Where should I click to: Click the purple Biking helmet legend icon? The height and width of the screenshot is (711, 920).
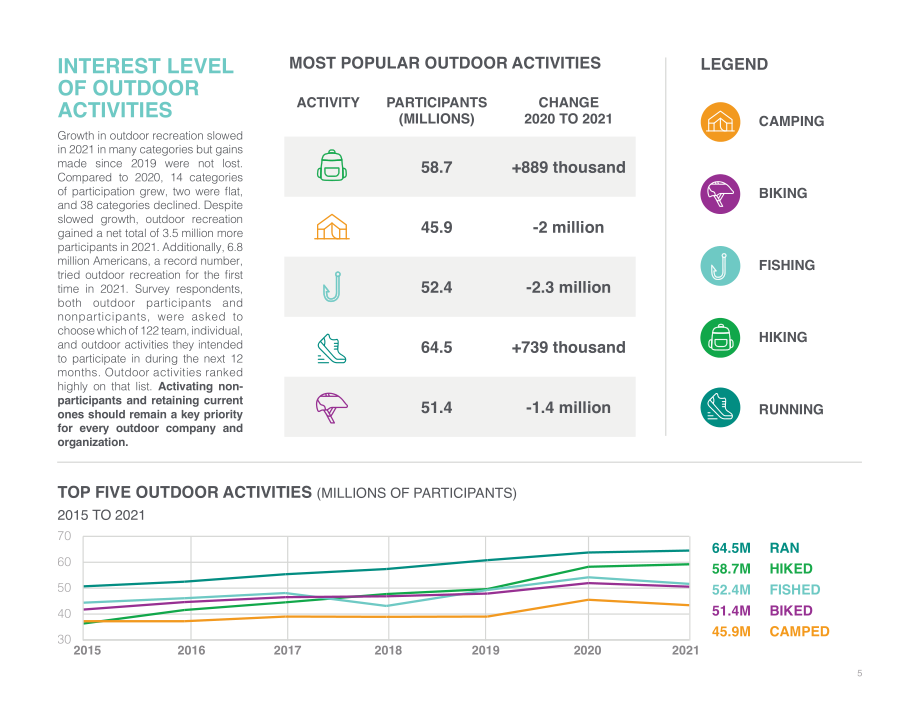(x=720, y=194)
